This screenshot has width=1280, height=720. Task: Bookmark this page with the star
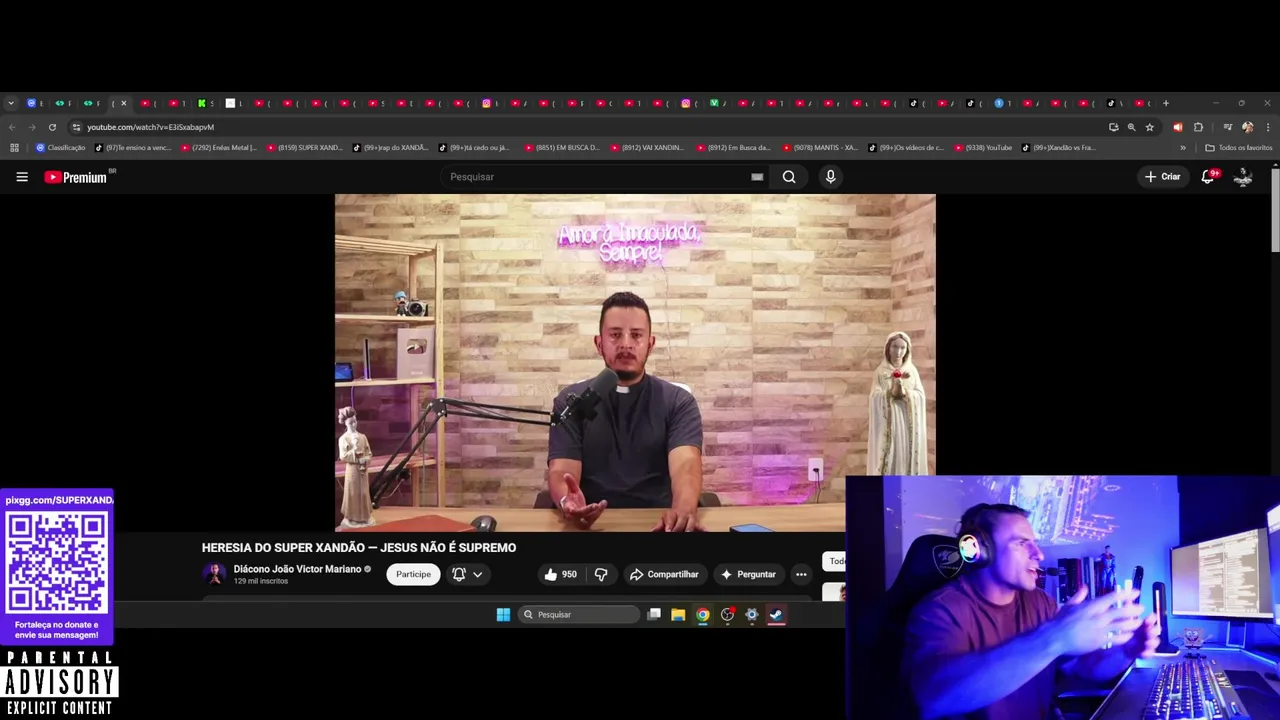pos(1150,127)
